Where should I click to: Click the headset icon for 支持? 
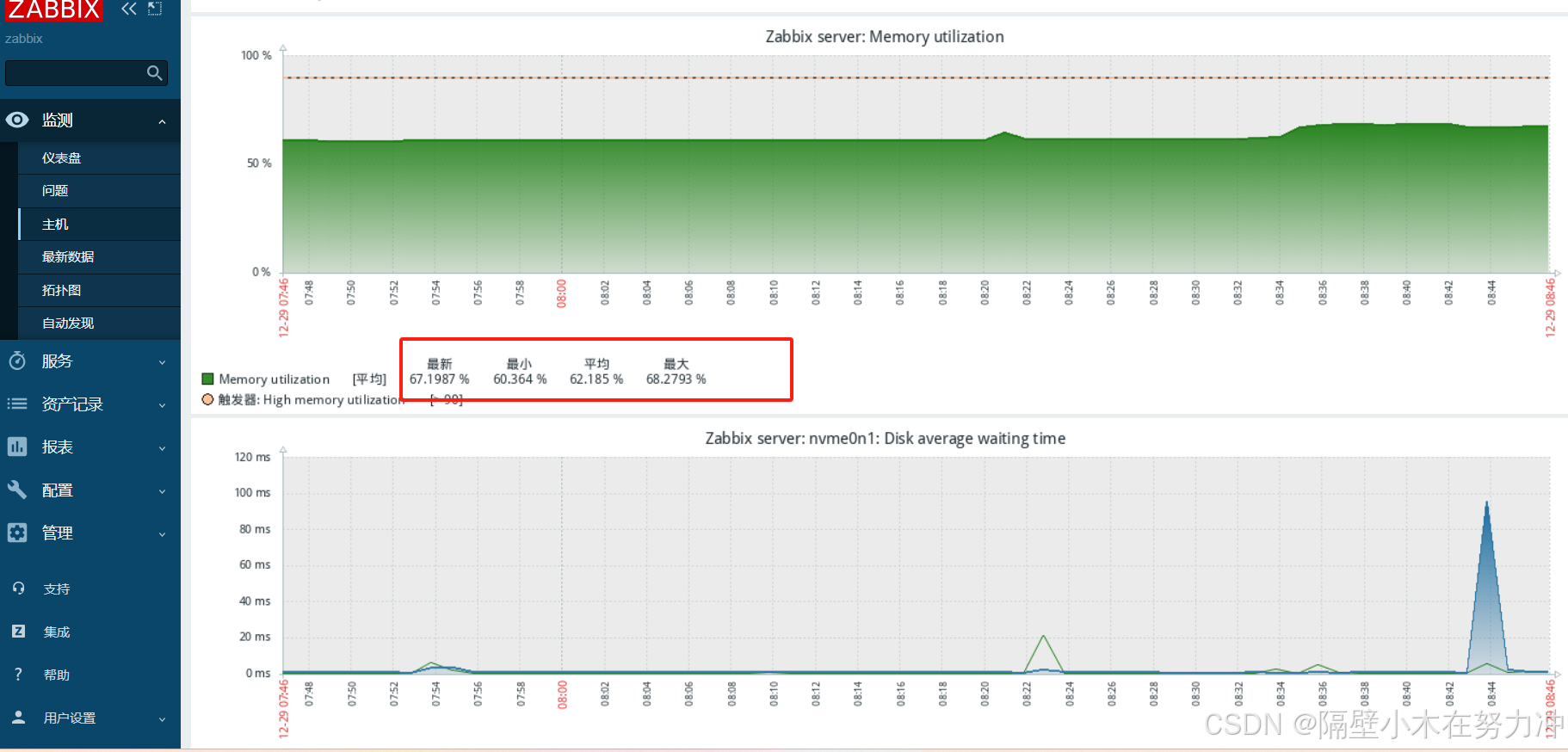point(18,589)
